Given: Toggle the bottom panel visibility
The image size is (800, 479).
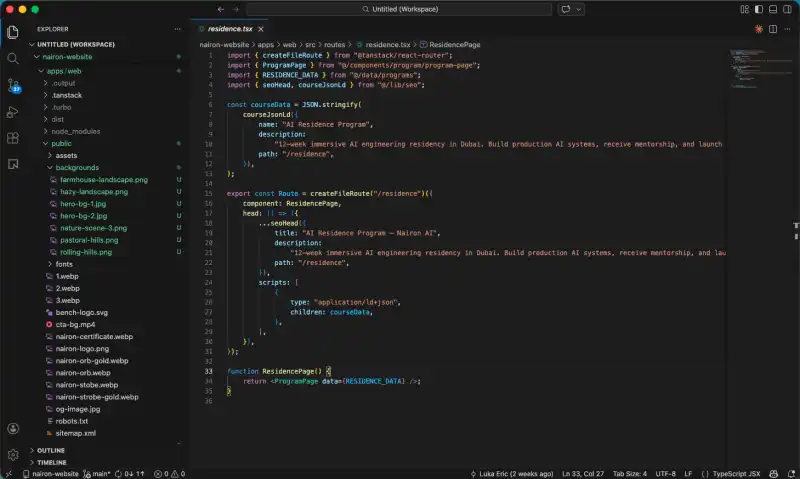Looking at the screenshot, I should pyautogui.click(x=773, y=9).
